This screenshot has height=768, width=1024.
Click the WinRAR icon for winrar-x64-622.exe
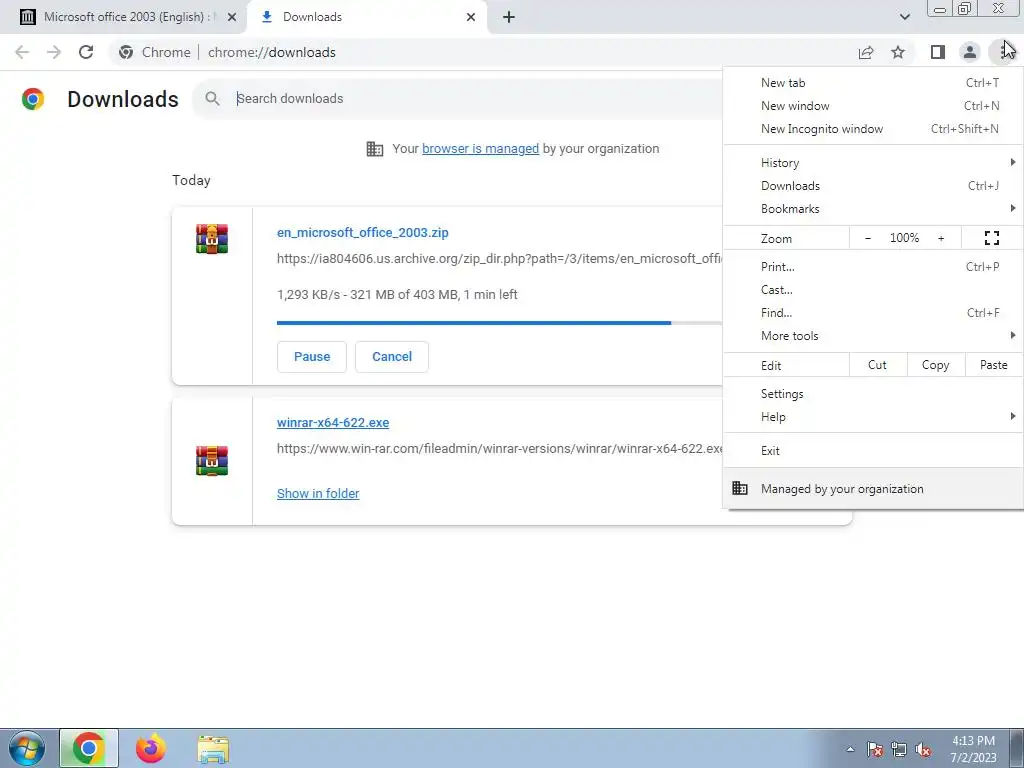pos(212,460)
